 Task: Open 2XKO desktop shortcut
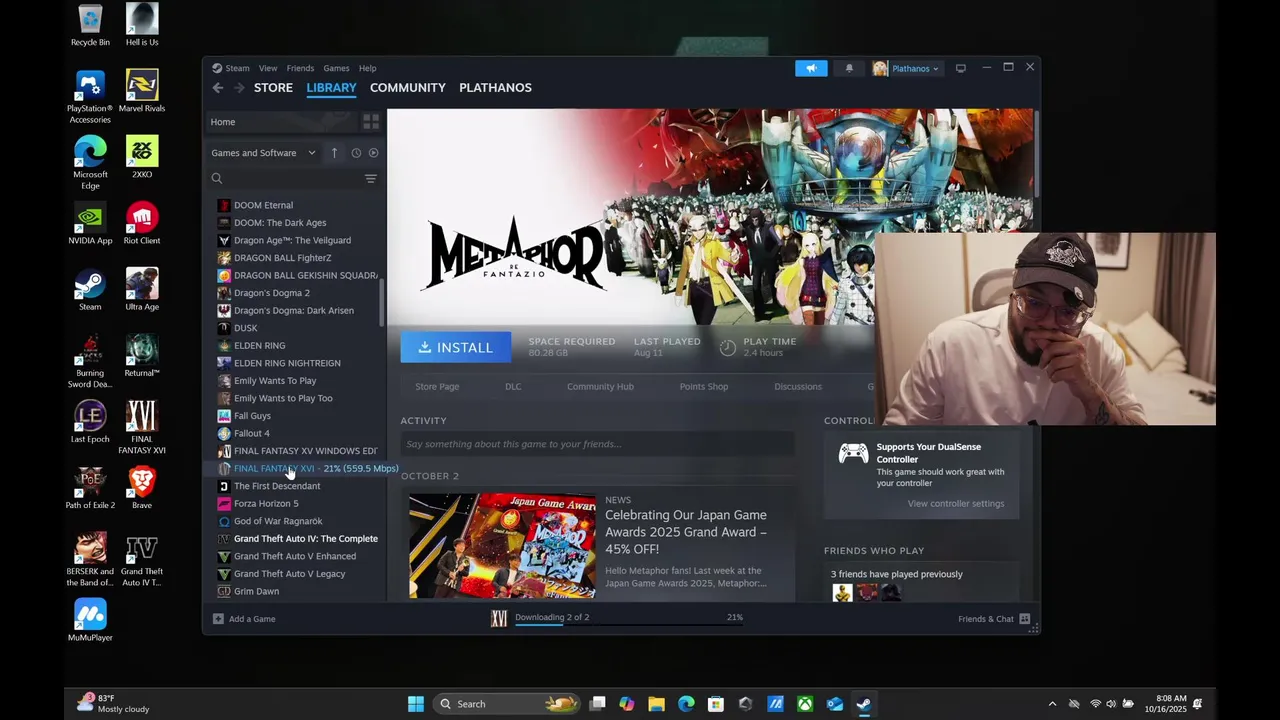point(142,158)
